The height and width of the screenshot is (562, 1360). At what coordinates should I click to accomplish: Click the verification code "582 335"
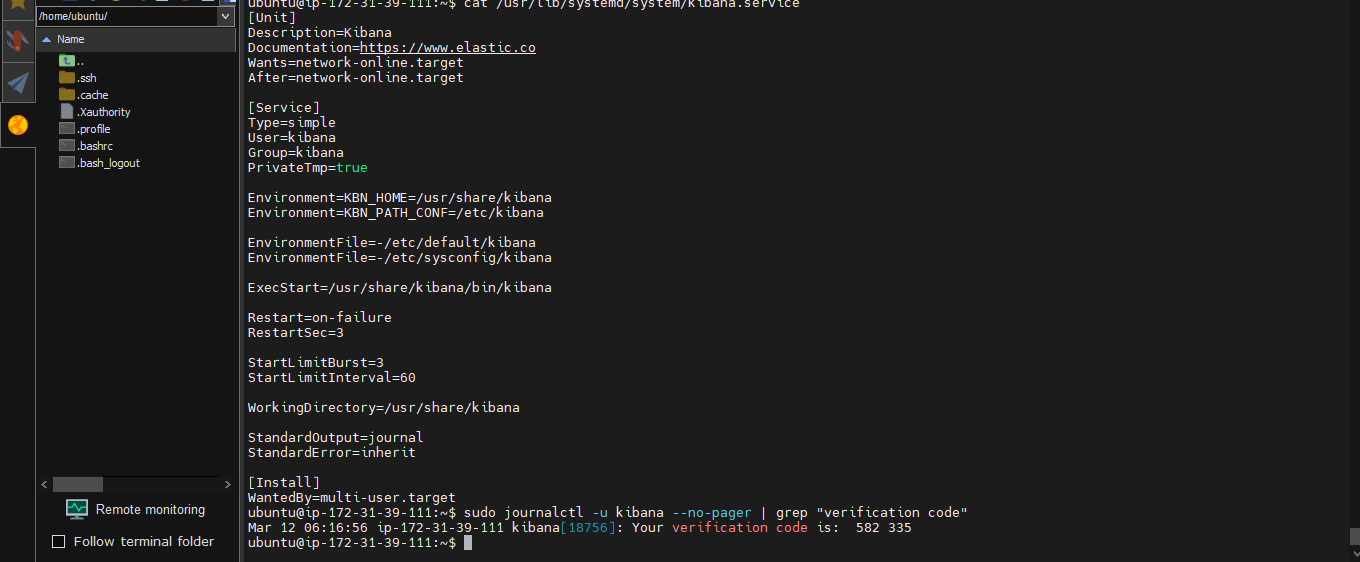884,527
